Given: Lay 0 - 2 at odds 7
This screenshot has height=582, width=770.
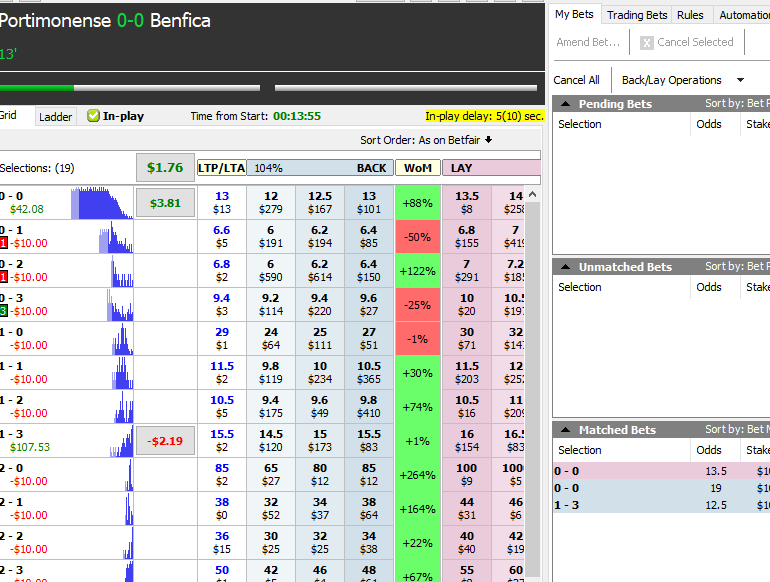Looking at the screenshot, I should [467, 271].
